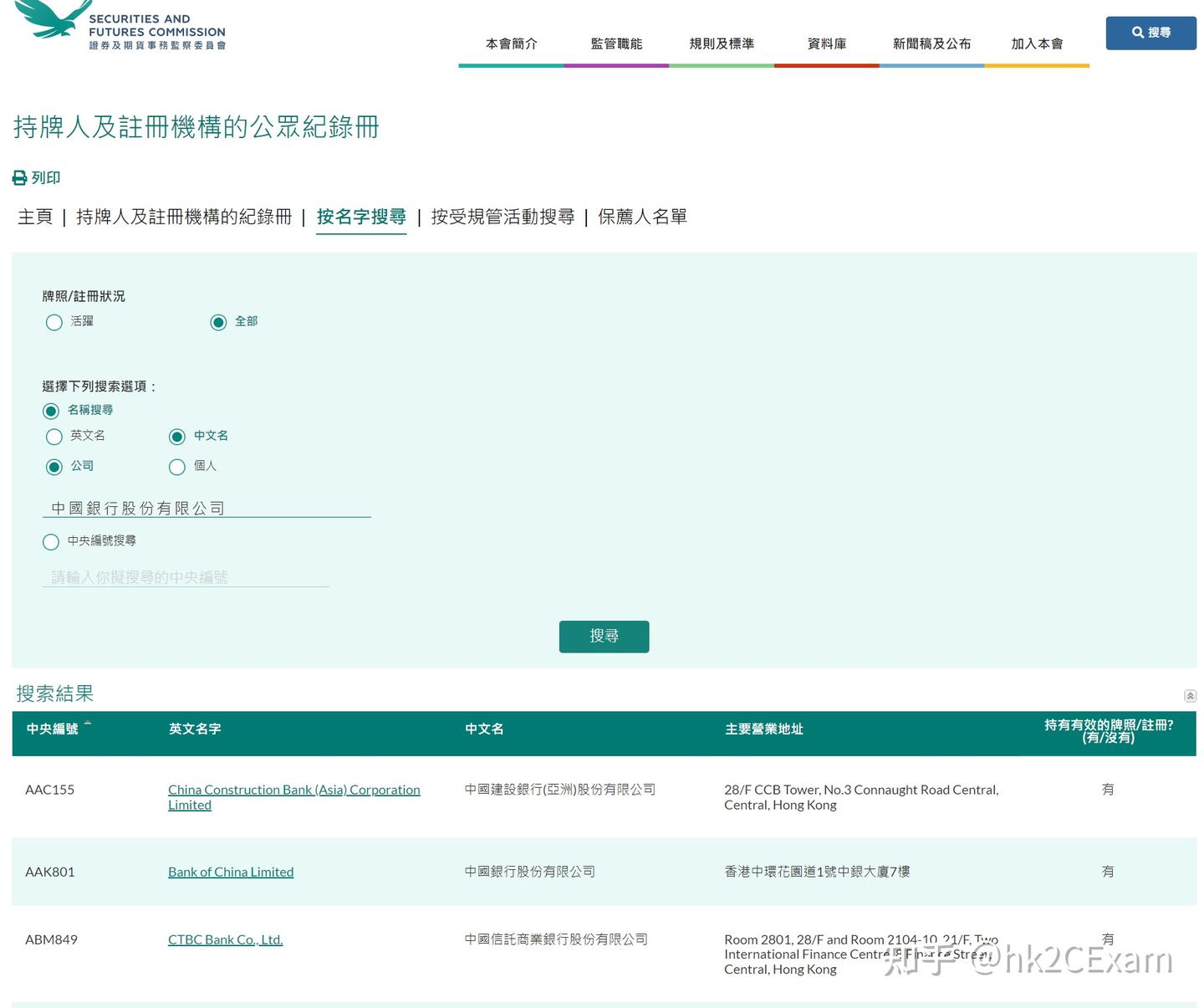Collapse the search results panel via arrow icon
Viewport: 1204px width, 1008px height.
pyautogui.click(x=1190, y=695)
